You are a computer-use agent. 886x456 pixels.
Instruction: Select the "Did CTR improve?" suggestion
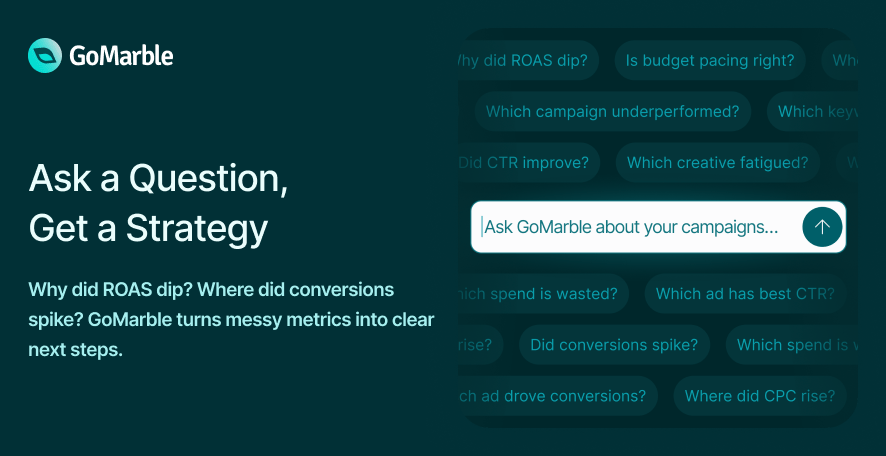coord(529,163)
